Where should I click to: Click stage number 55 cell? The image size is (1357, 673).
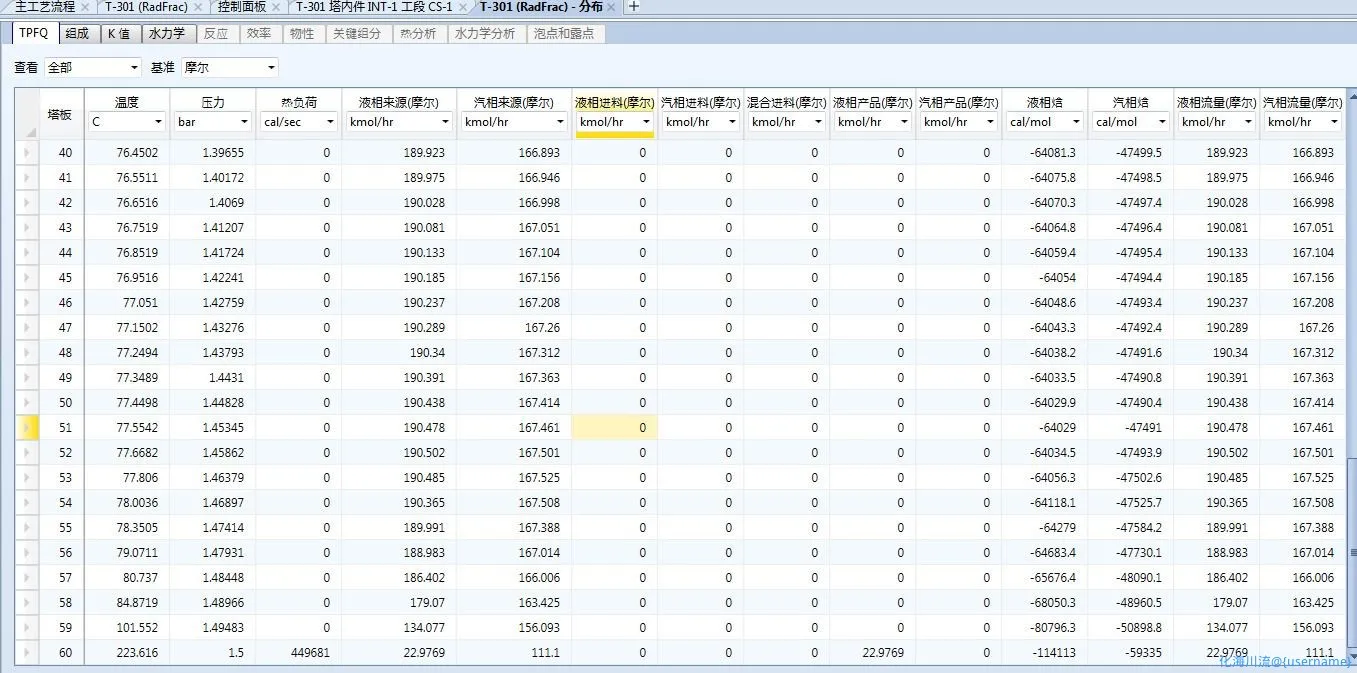[62, 527]
